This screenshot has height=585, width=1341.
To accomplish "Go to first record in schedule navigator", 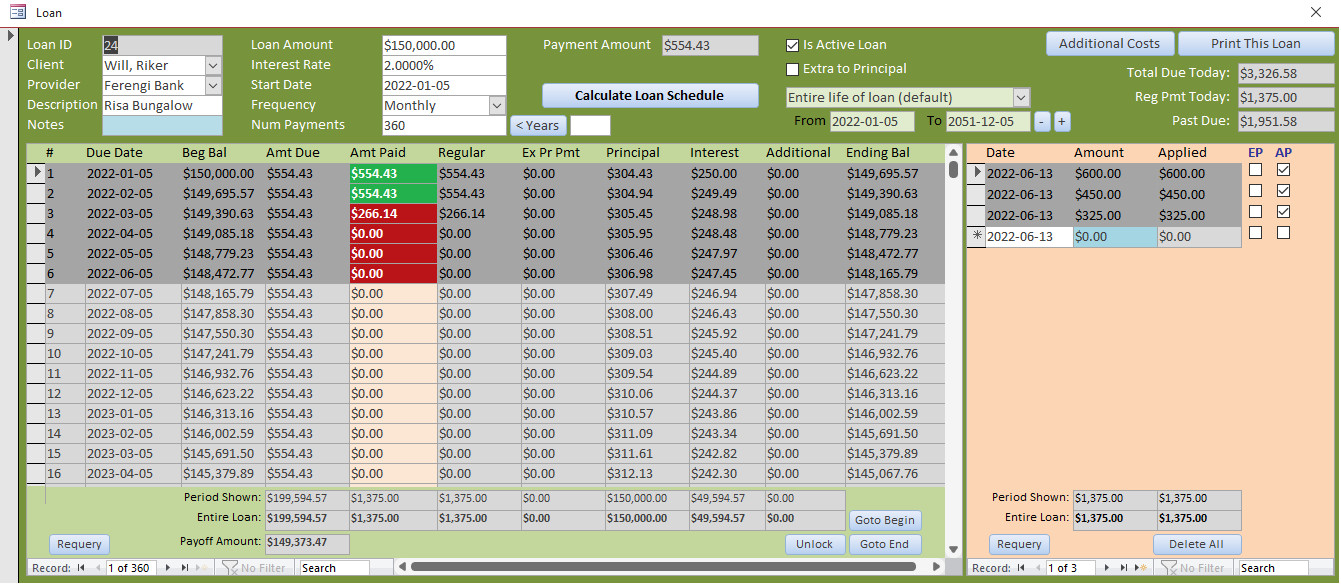I will click(x=81, y=568).
